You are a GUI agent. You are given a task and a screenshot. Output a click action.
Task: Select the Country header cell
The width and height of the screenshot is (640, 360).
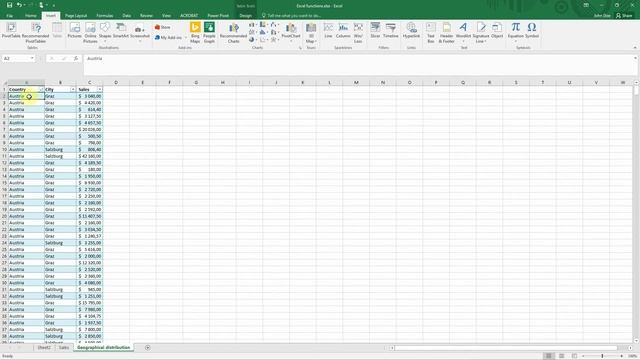click(x=26, y=89)
